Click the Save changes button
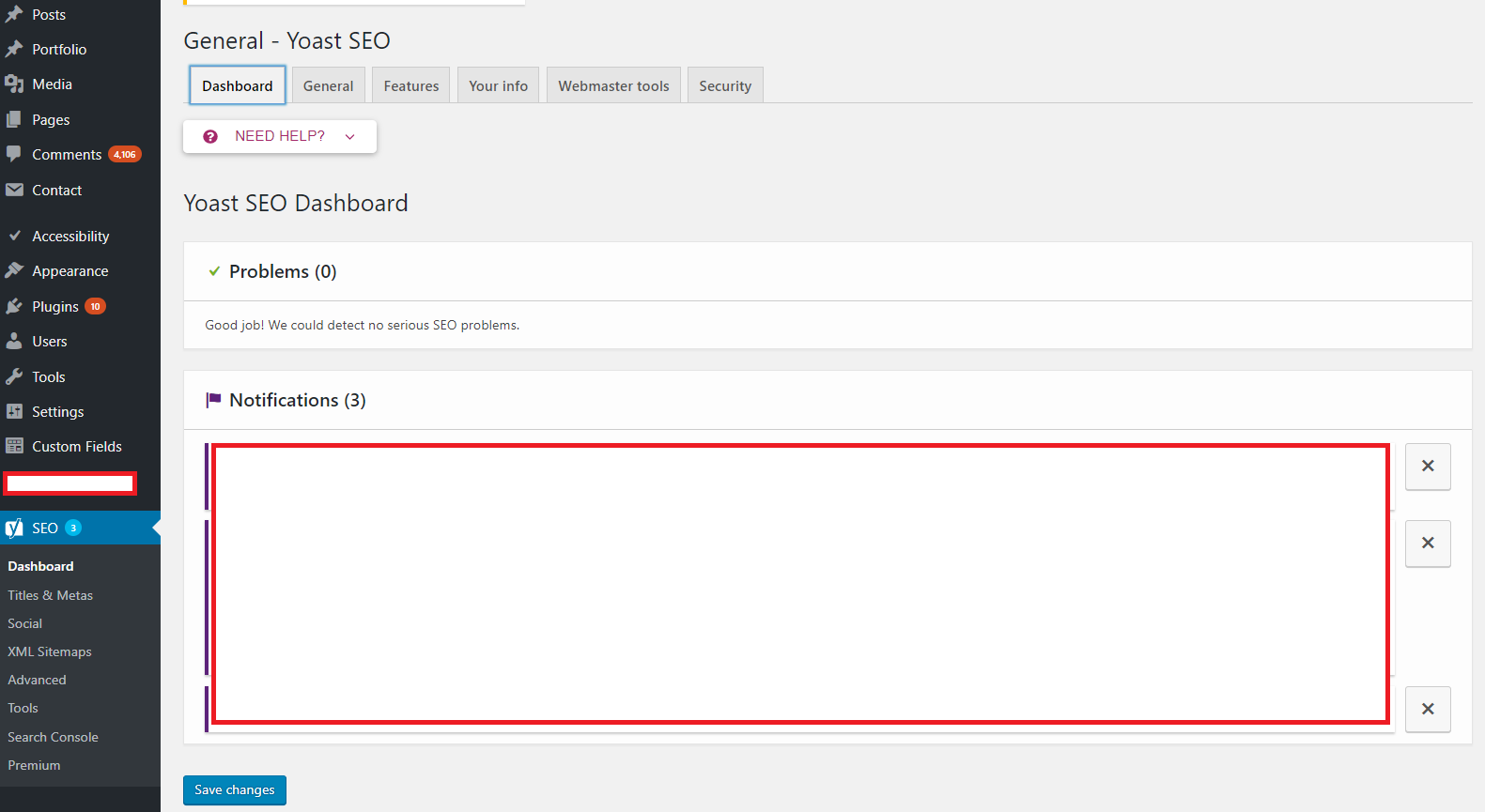 tap(235, 790)
